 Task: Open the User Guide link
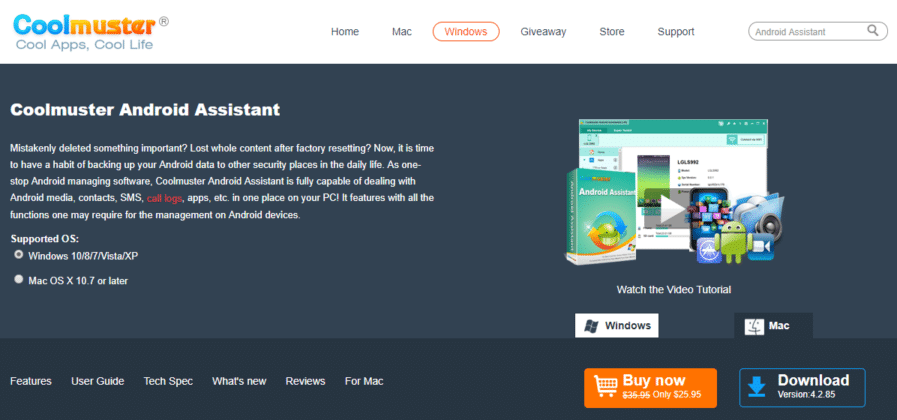(x=98, y=381)
